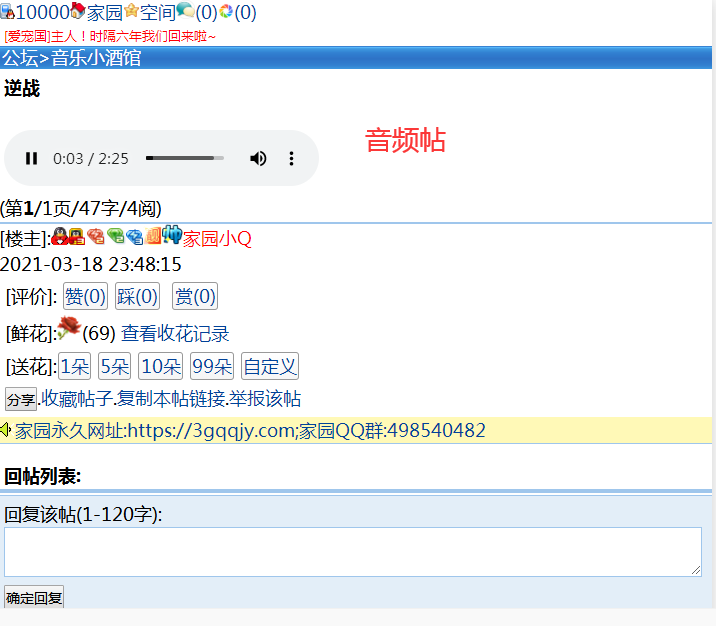Pause the audio playback
The width and height of the screenshot is (716, 626).
(x=31, y=158)
